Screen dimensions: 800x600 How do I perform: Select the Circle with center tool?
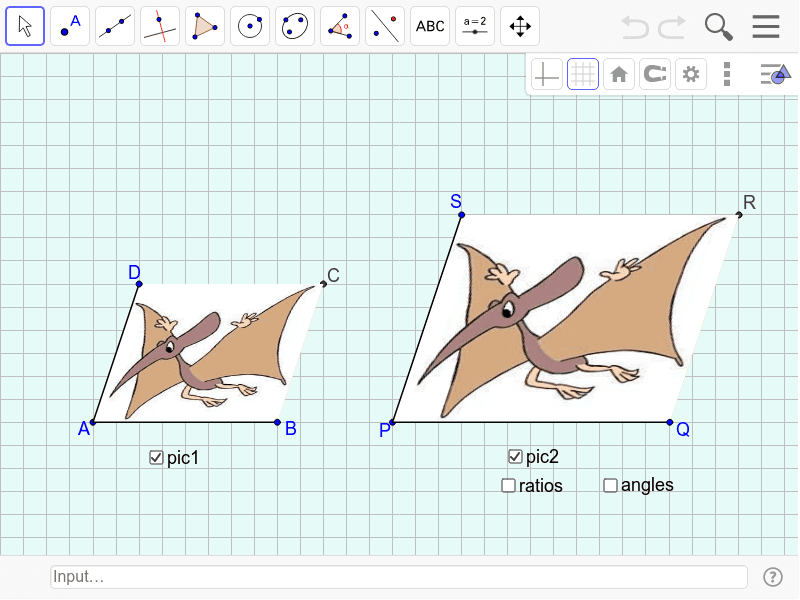point(250,26)
